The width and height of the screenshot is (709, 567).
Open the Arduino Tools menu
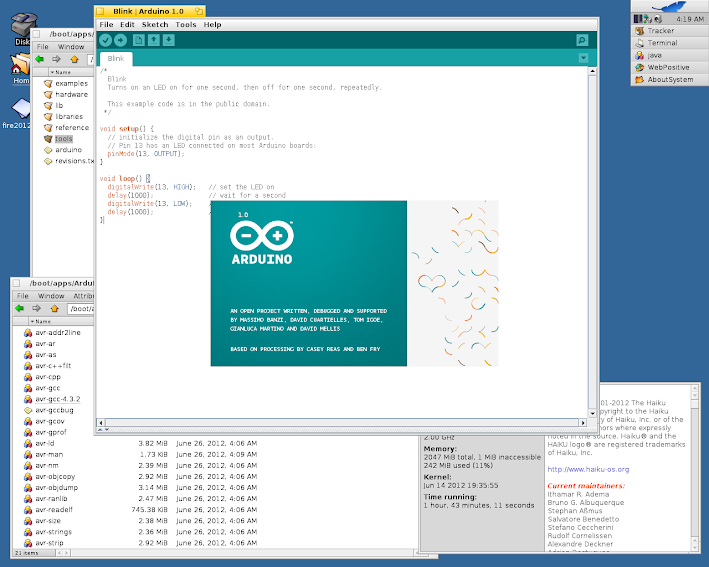[186, 24]
